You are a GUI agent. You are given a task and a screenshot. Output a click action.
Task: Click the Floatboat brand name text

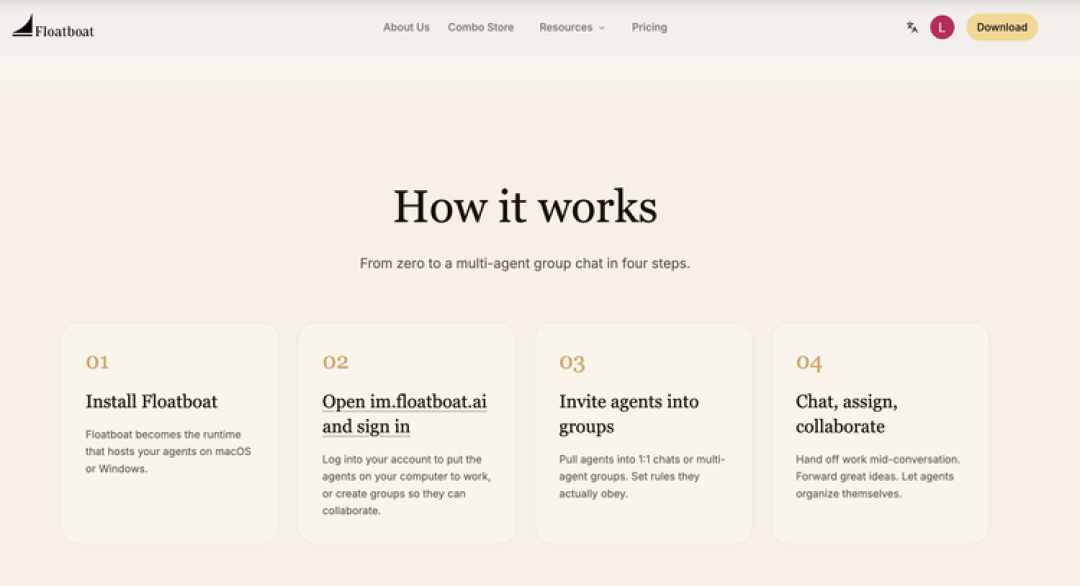click(64, 31)
